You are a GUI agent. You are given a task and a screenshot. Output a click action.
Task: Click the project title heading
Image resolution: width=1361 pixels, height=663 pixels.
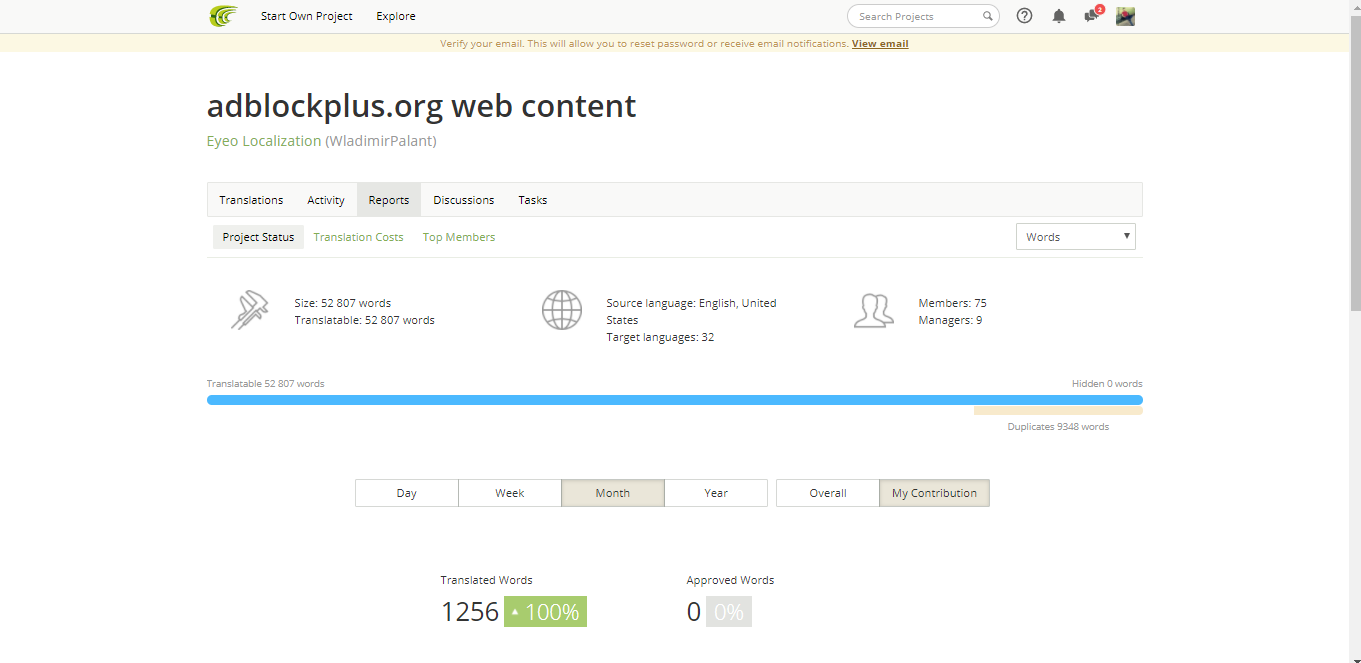421,106
